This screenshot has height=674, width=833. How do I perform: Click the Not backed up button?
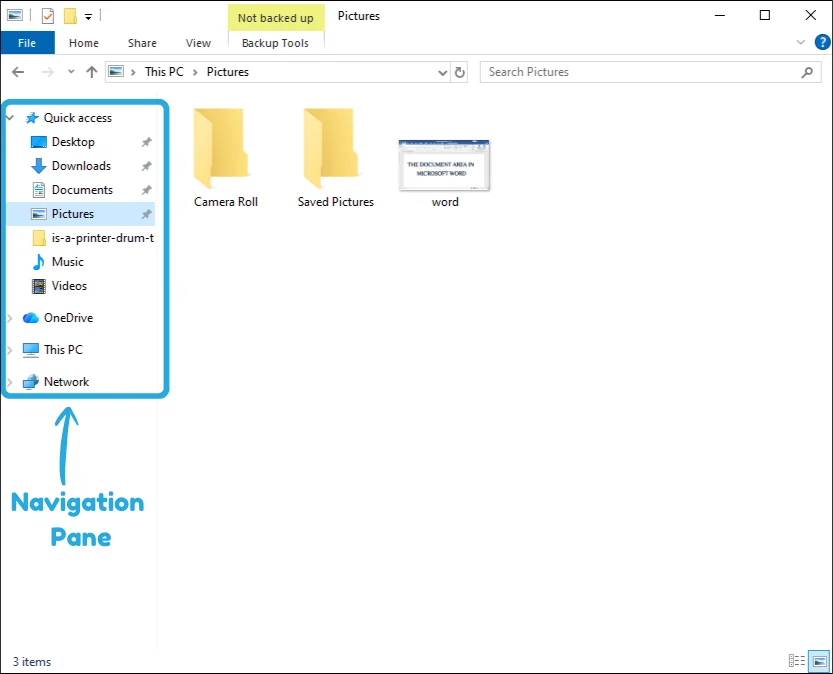click(x=276, y=17)
